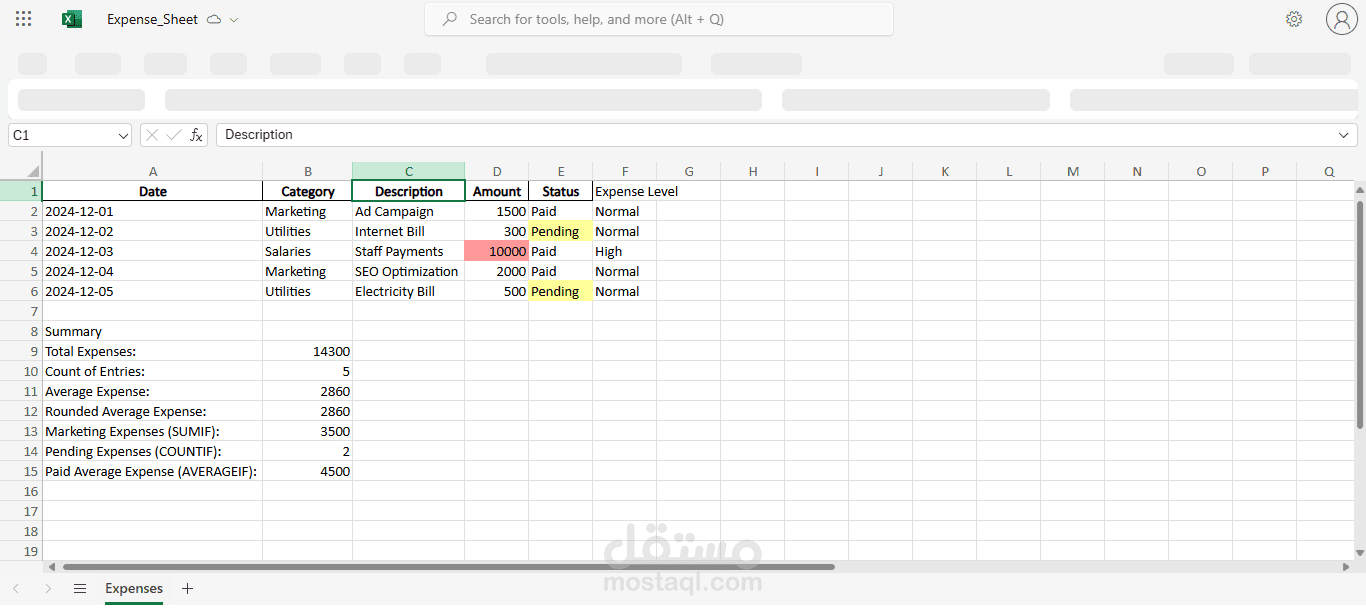Image resolution: width=1366 pixels, height=608 pixels.
Task: Go to previous sheet arrow
Action: coord(16,589)
